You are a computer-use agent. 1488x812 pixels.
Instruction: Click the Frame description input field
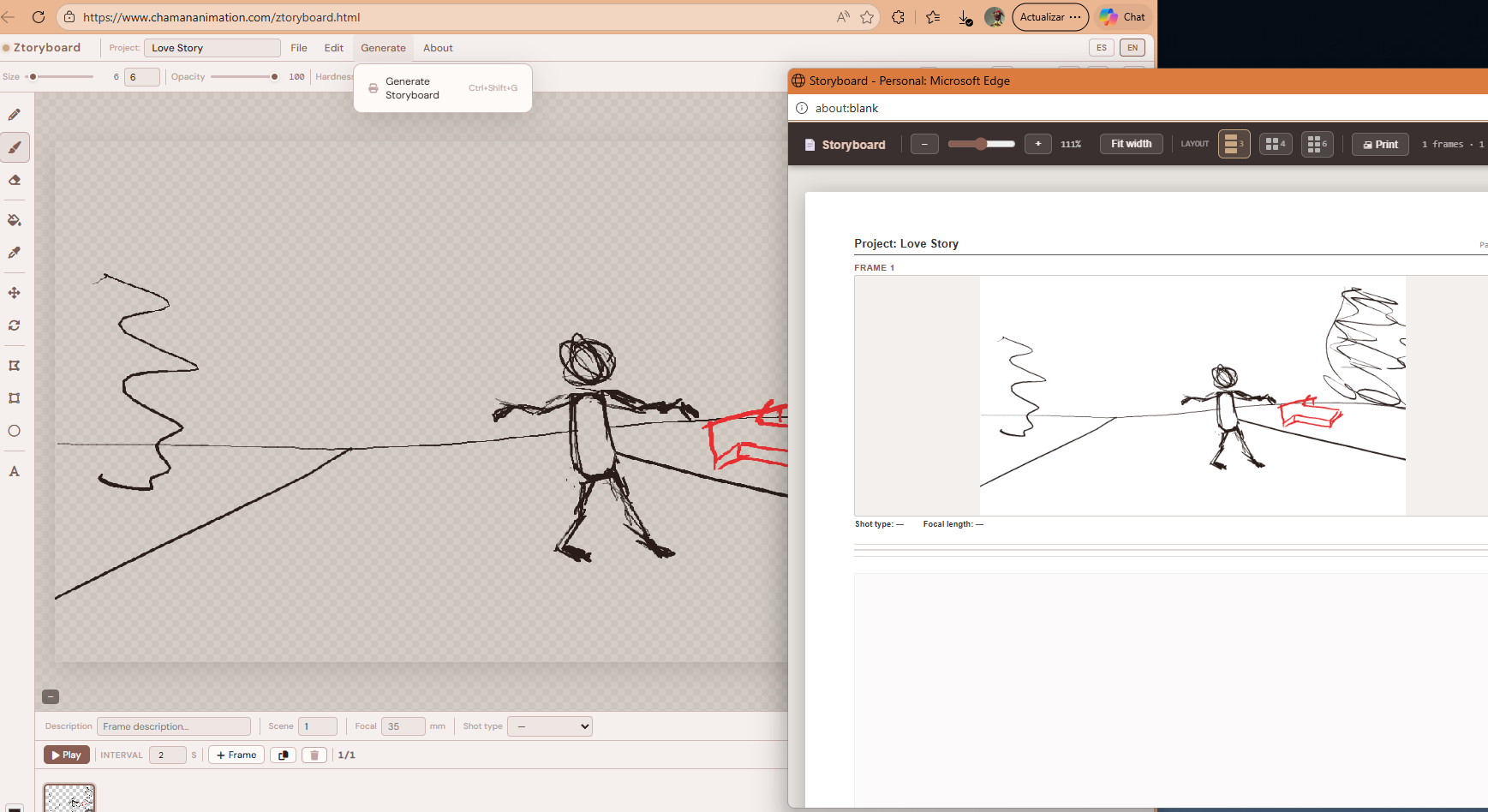click(174, 726)
